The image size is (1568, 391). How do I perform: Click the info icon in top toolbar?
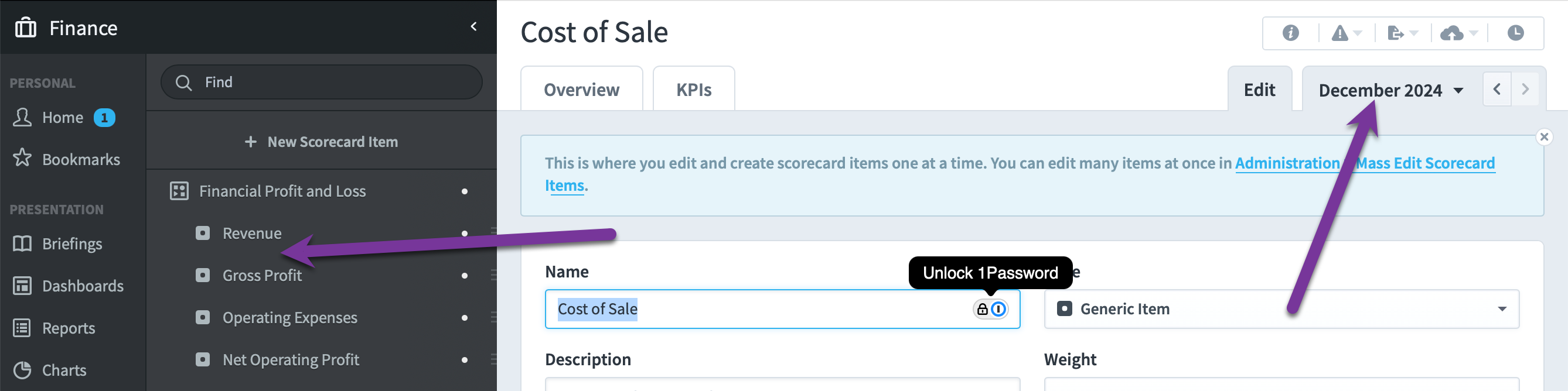pyautogui.click(x=1290, y=33)
